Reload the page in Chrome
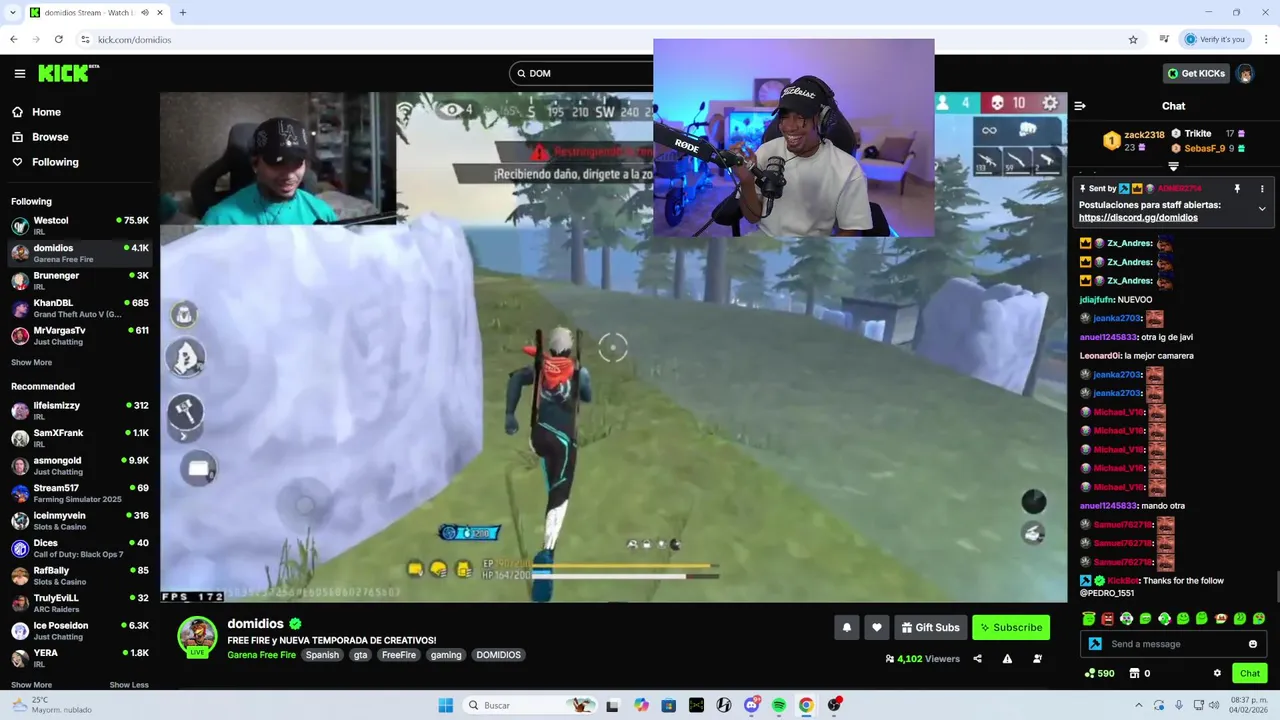 pyautogui.click(x=59, y=39)
